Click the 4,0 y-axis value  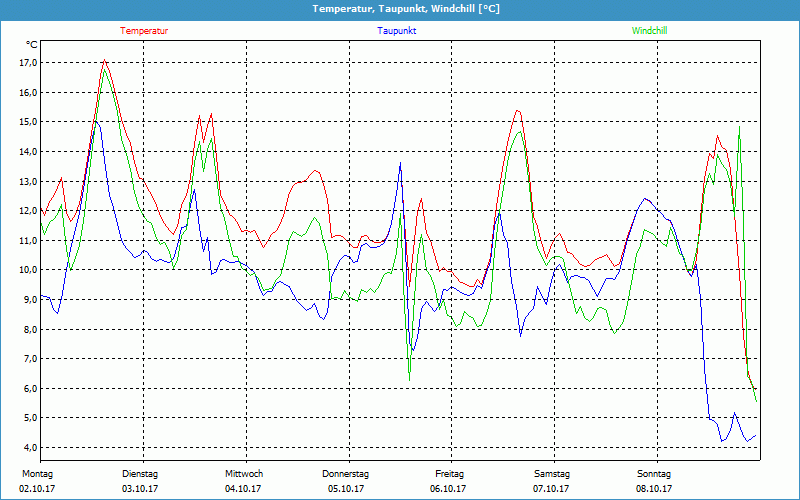(x=31, y=447)
